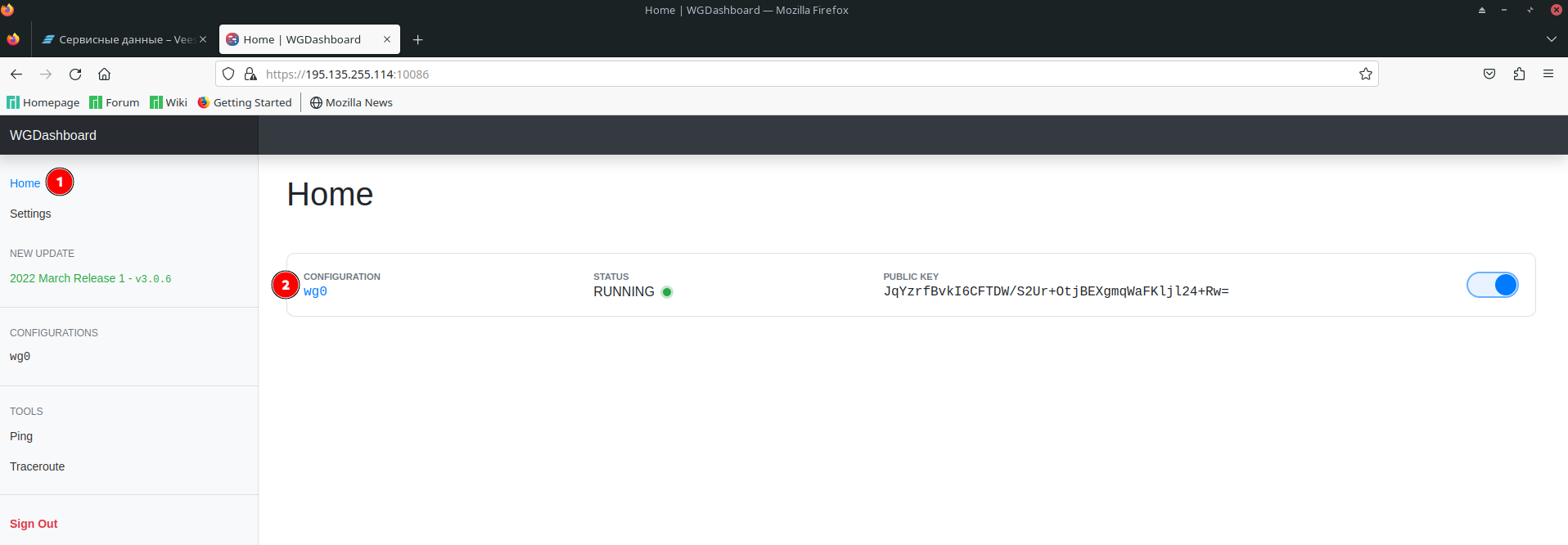Click the wg0 public key text
Screen dimensions: 1568x545
(x=1056, y=291)
